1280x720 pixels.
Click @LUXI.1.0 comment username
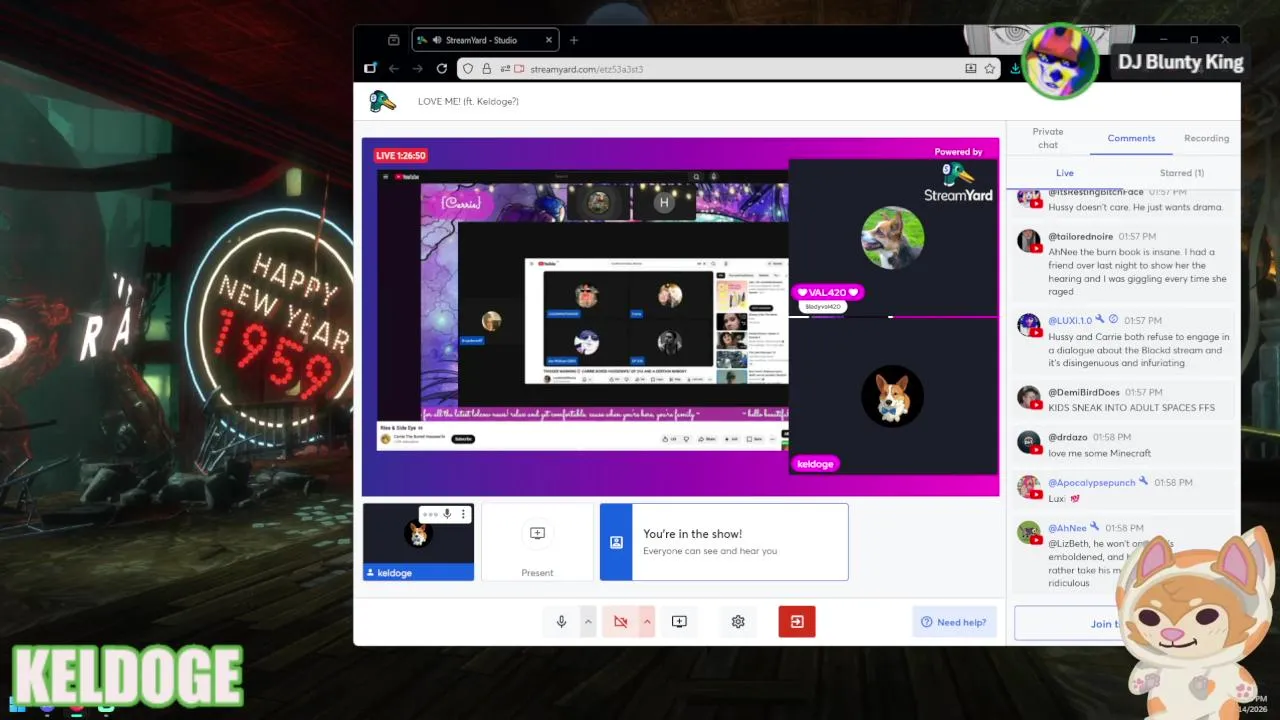[1070, 320]
